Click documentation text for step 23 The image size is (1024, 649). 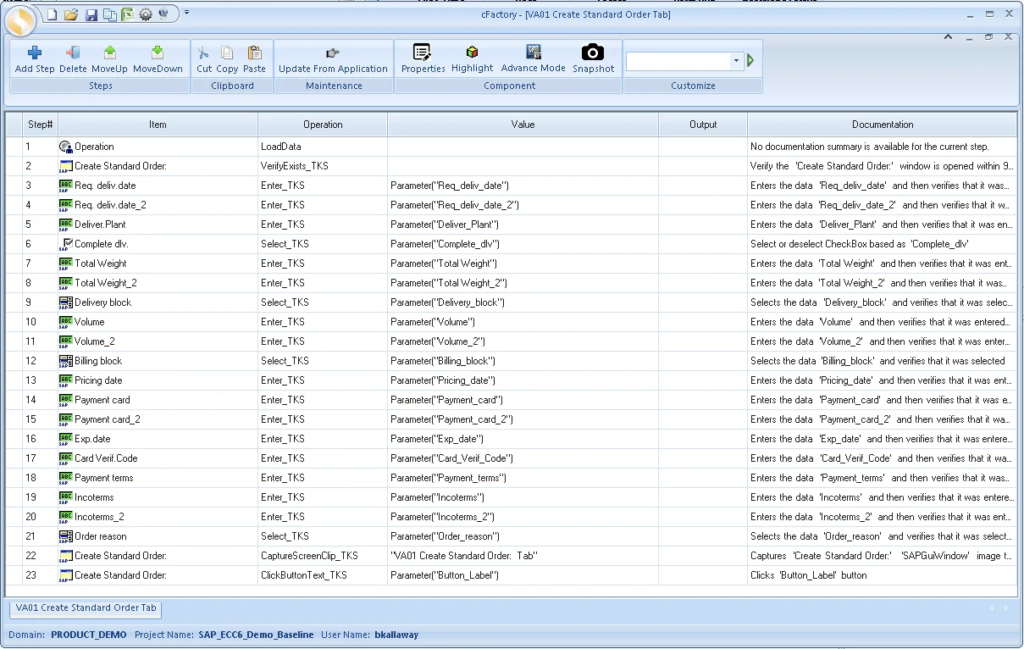808,575
